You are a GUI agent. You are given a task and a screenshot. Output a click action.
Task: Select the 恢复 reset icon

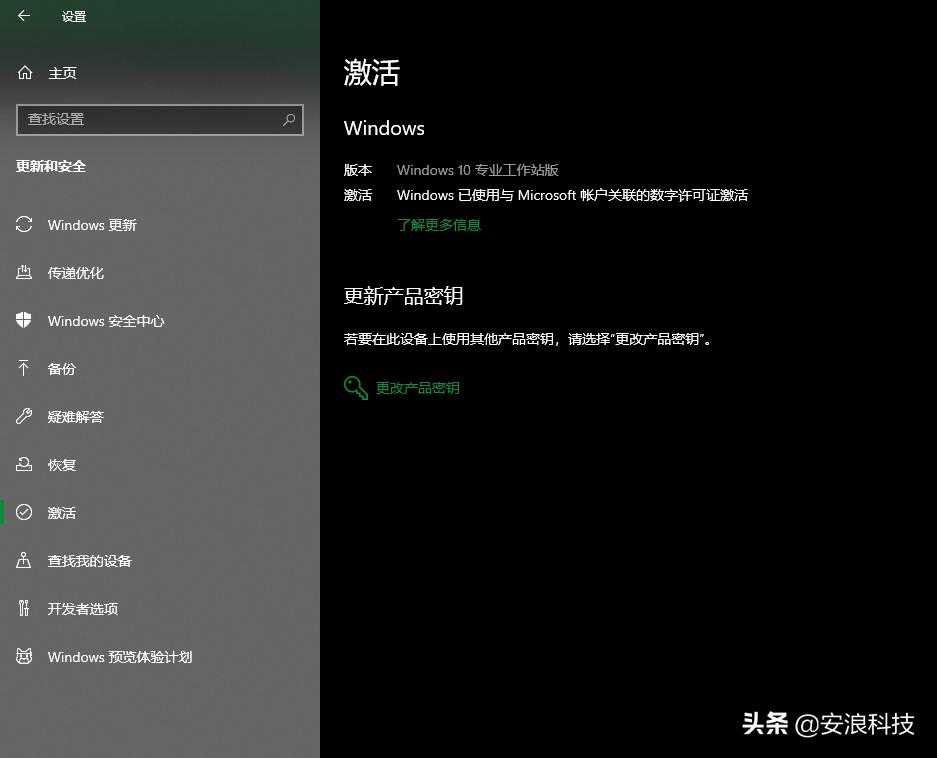pyautogui.click(x=24, y=465)
